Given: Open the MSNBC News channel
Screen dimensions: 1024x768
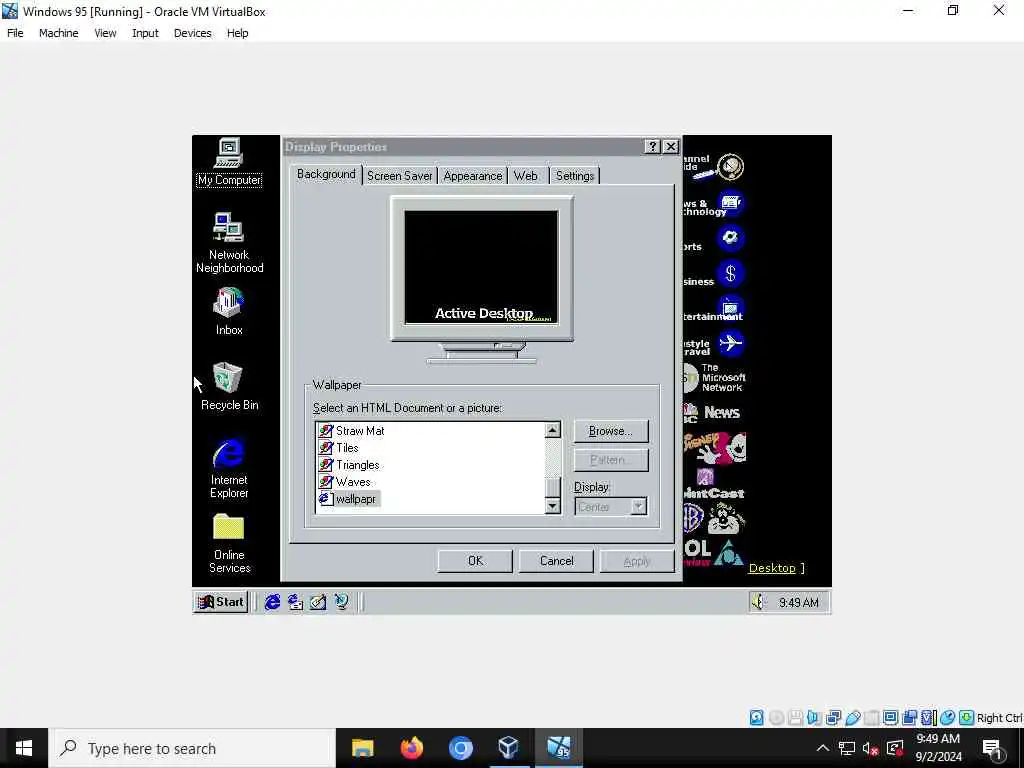Looking at the screenshot, I should (x=712, y=413).
